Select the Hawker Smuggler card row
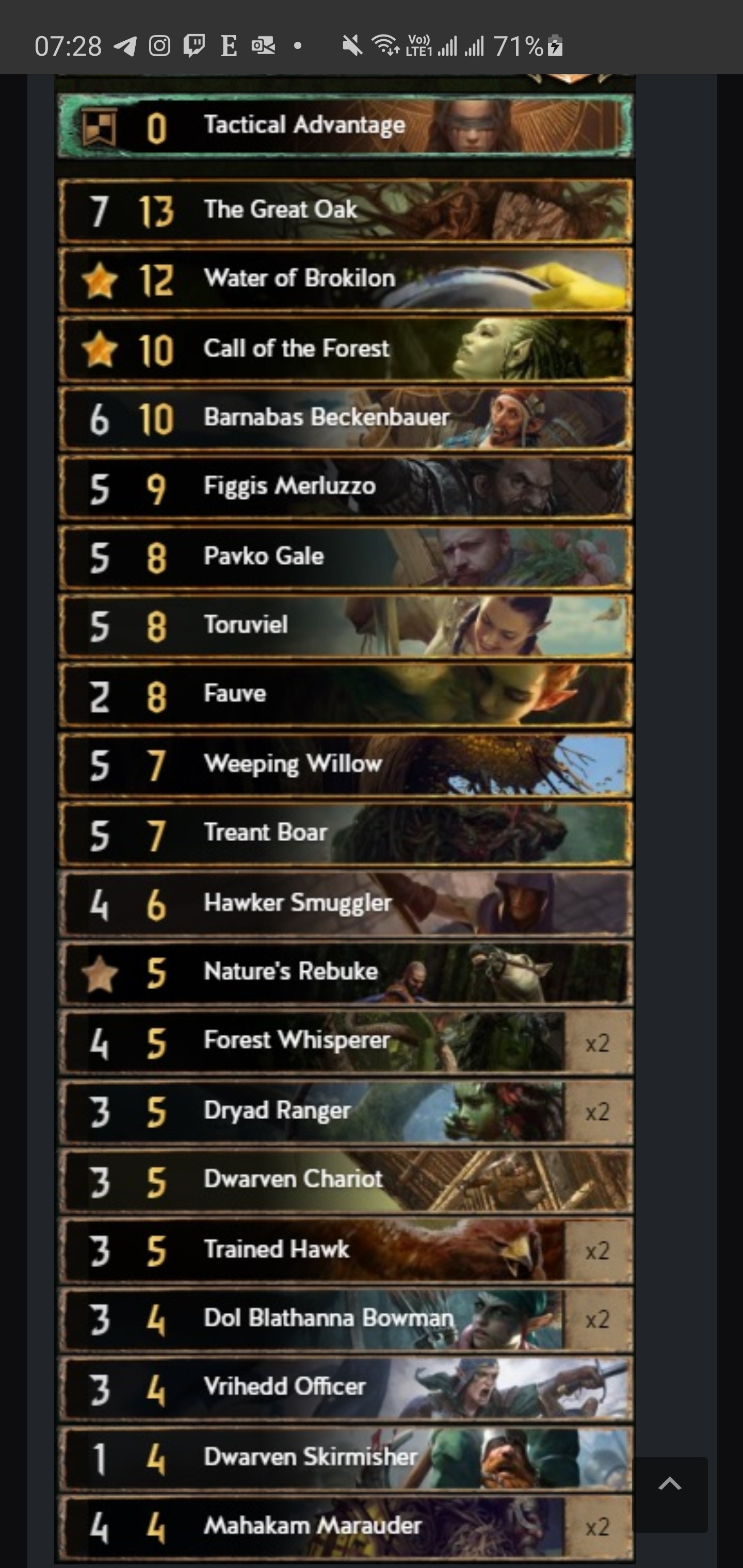 [x=345, y=904]
